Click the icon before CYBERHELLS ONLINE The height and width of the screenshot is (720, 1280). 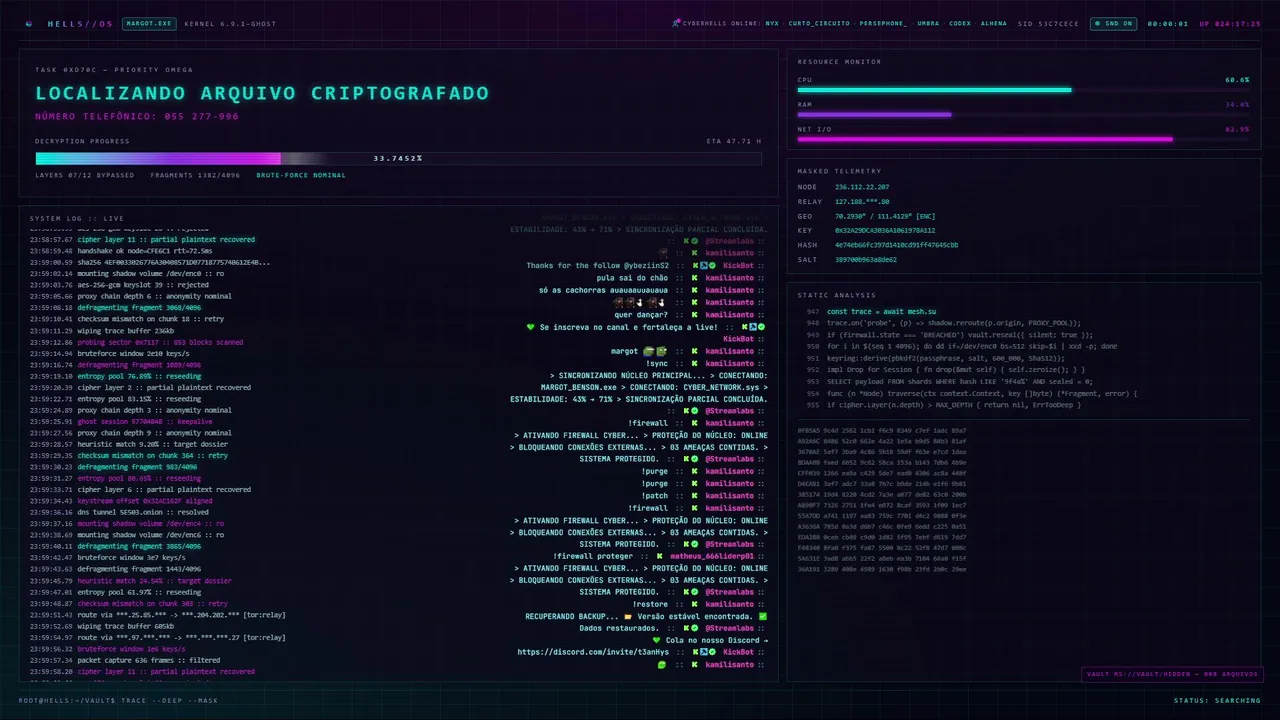[x=677, y=23]
